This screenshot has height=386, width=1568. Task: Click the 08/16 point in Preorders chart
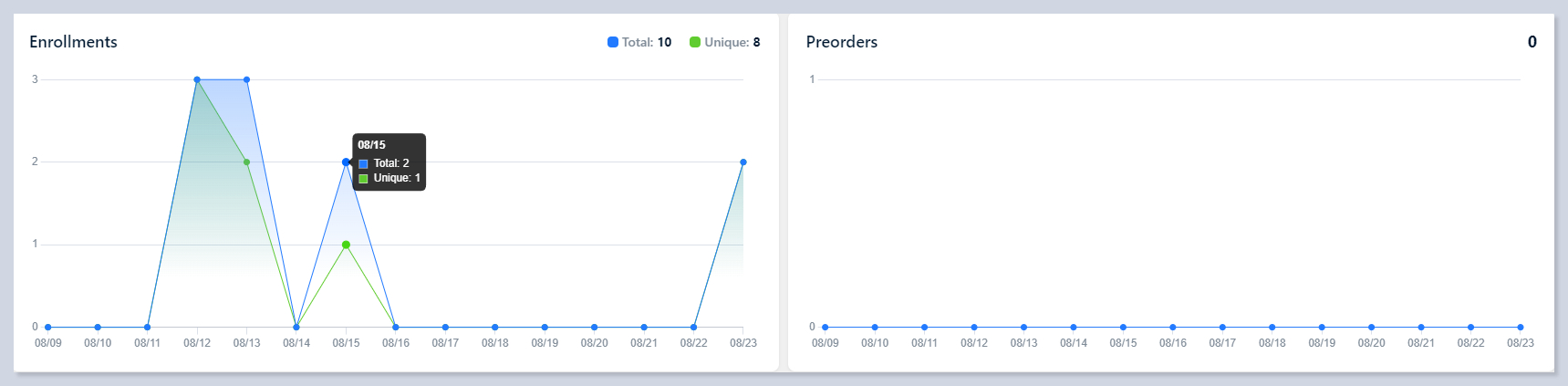click(1173, 327)
